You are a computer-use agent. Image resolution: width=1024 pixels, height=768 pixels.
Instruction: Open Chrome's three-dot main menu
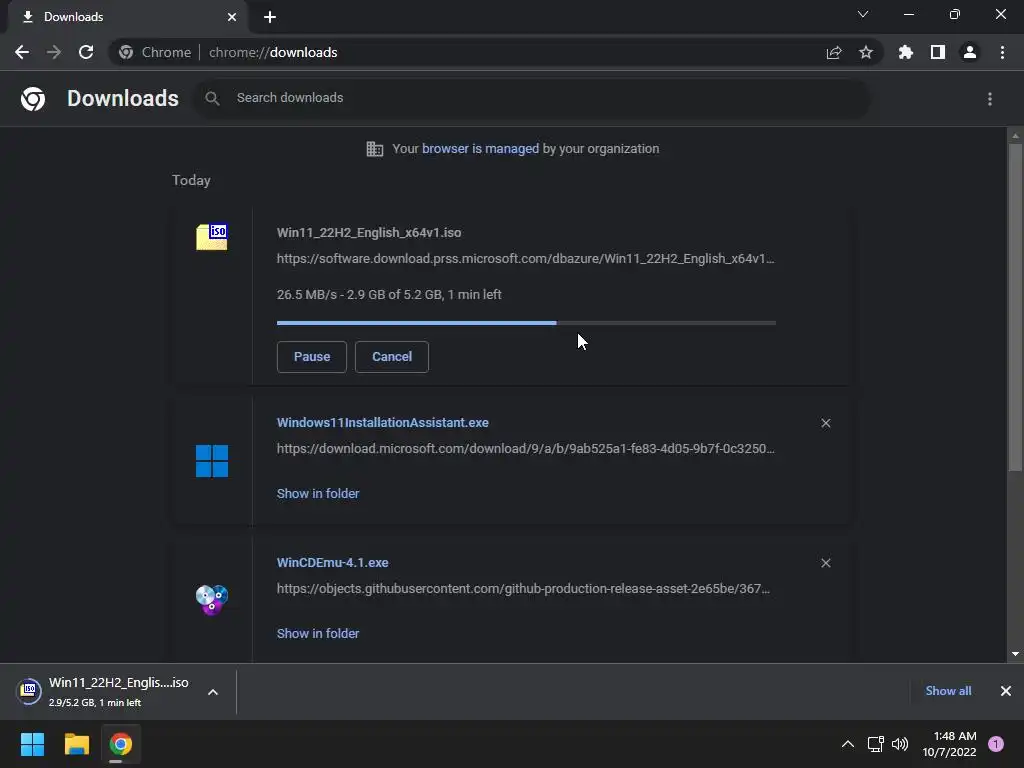[1002, 52]
